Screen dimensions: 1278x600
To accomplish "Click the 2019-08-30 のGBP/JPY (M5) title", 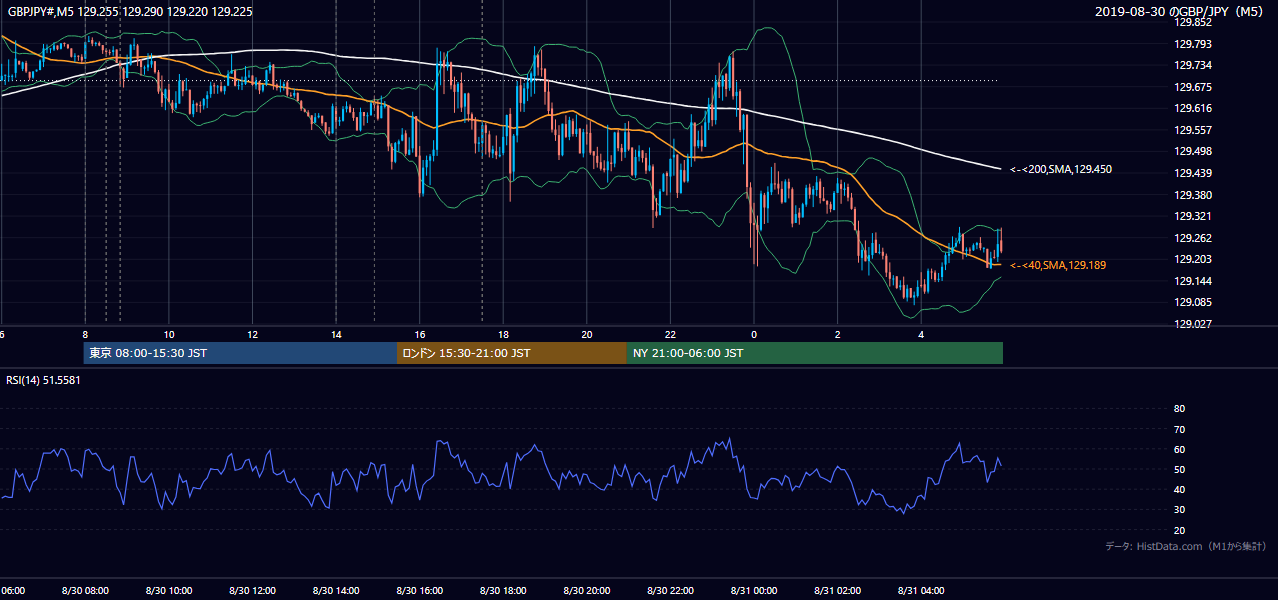I will [x=1181, y=12].
